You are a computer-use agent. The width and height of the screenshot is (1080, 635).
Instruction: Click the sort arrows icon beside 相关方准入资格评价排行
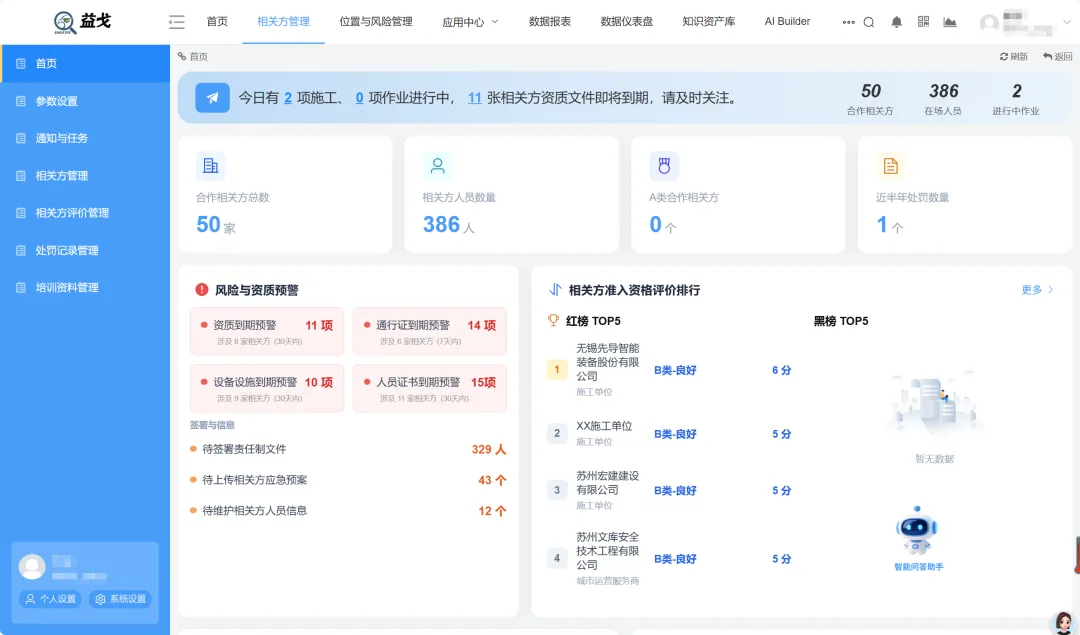coord(555,289)
